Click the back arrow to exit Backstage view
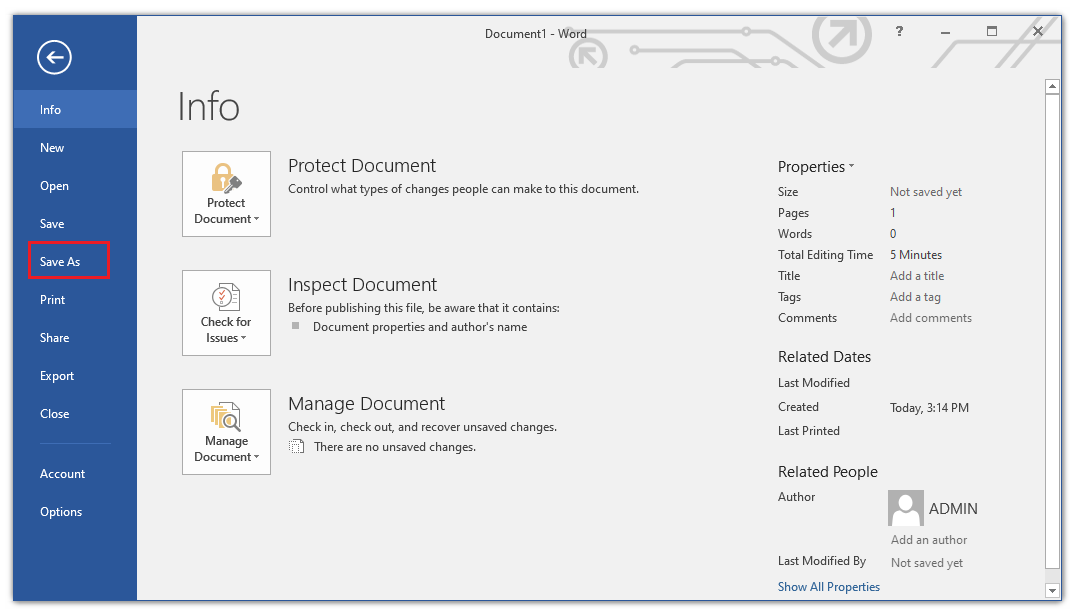The height and width of the screenshot is (616, 1072). (x=55, y=57)
